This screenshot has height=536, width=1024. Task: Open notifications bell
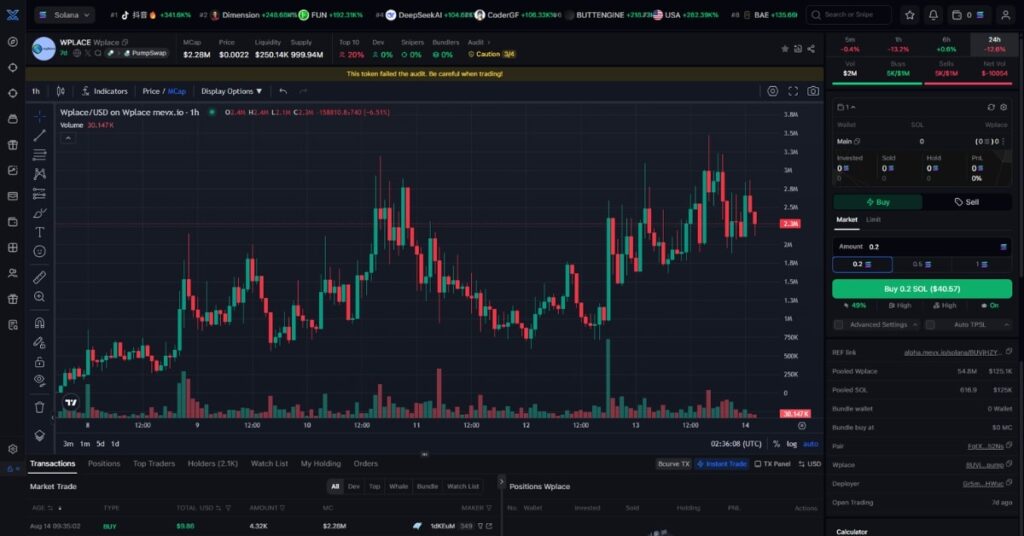[x=933, y=14]
